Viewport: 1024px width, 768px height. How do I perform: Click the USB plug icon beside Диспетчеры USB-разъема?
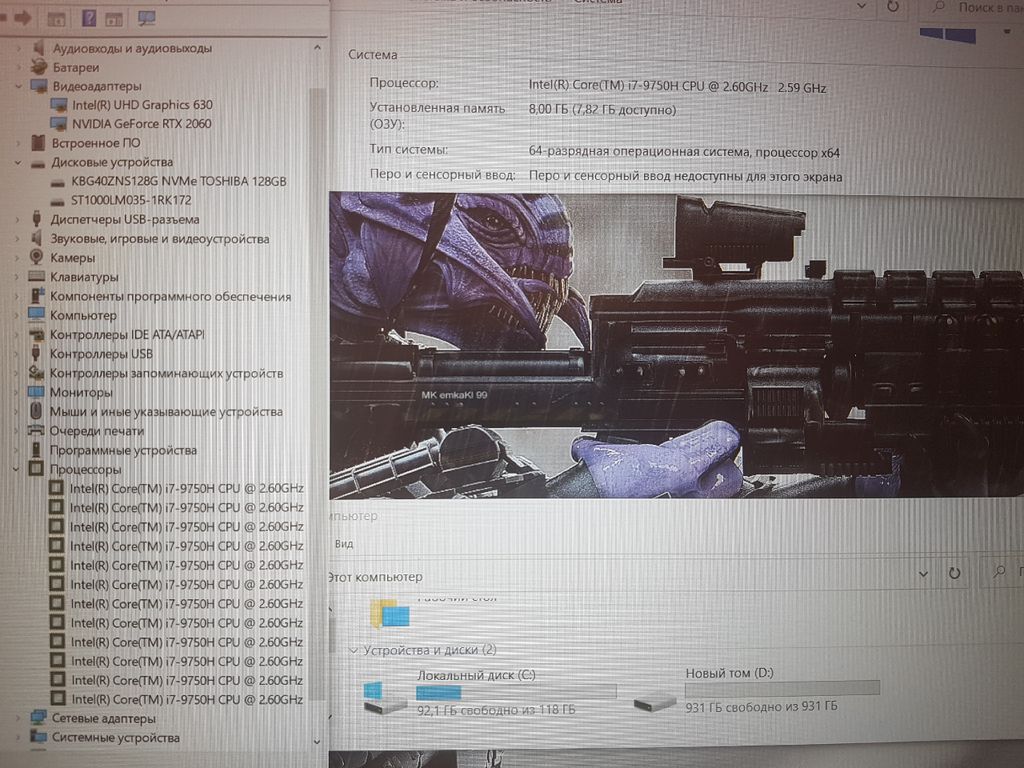pyautogui.click(x=37, y=219)
